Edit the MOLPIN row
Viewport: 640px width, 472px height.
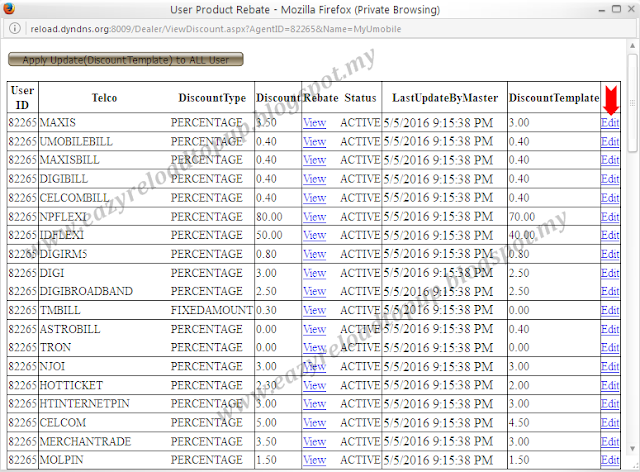pos(610,460)
